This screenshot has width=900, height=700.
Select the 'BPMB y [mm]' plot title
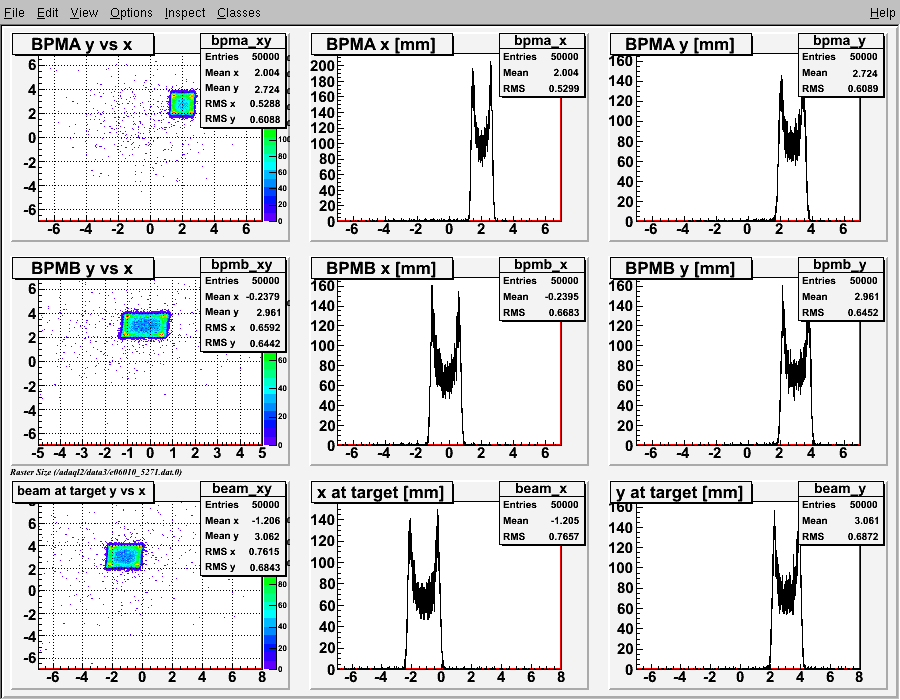point(680,268)
